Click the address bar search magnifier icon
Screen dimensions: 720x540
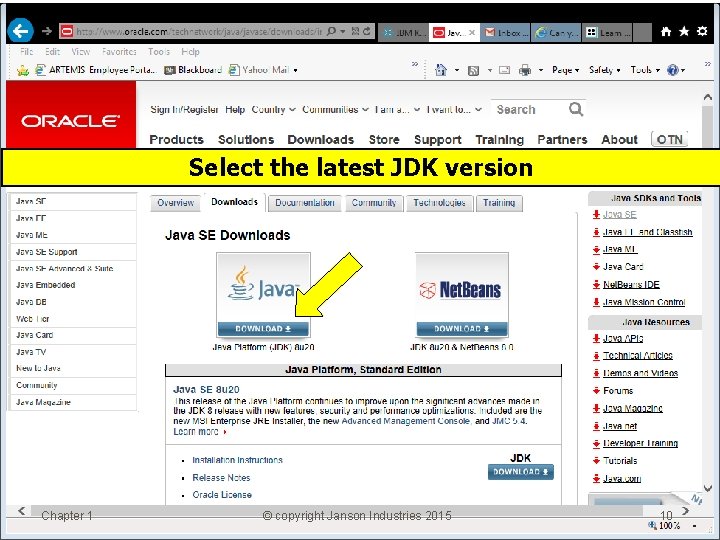[331, 31]
